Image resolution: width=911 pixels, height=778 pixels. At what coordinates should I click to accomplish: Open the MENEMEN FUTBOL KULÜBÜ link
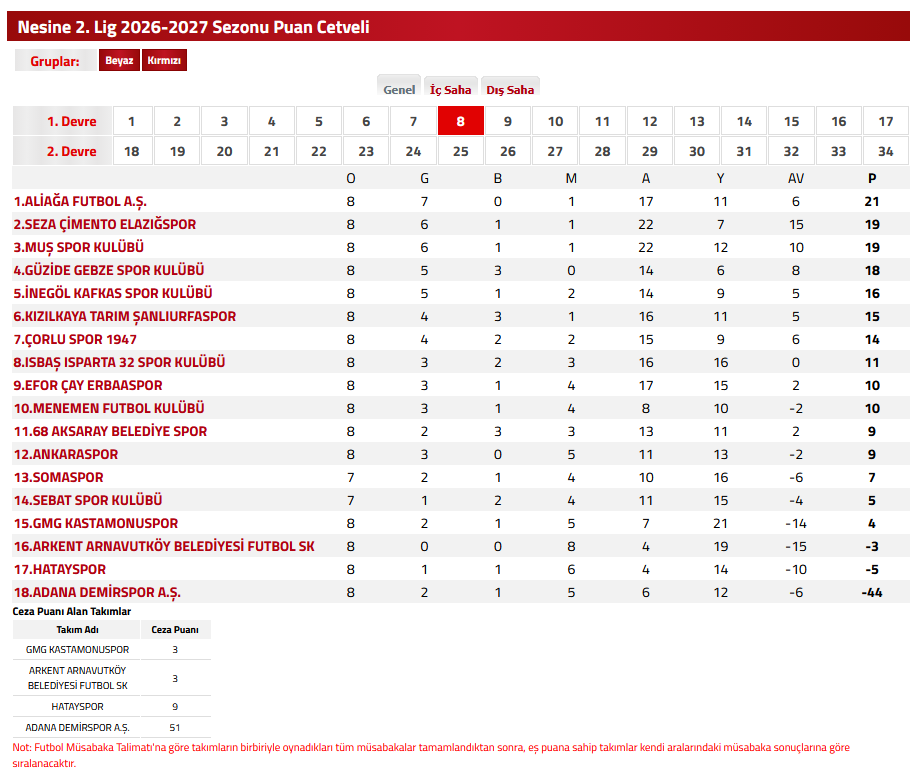109,408
